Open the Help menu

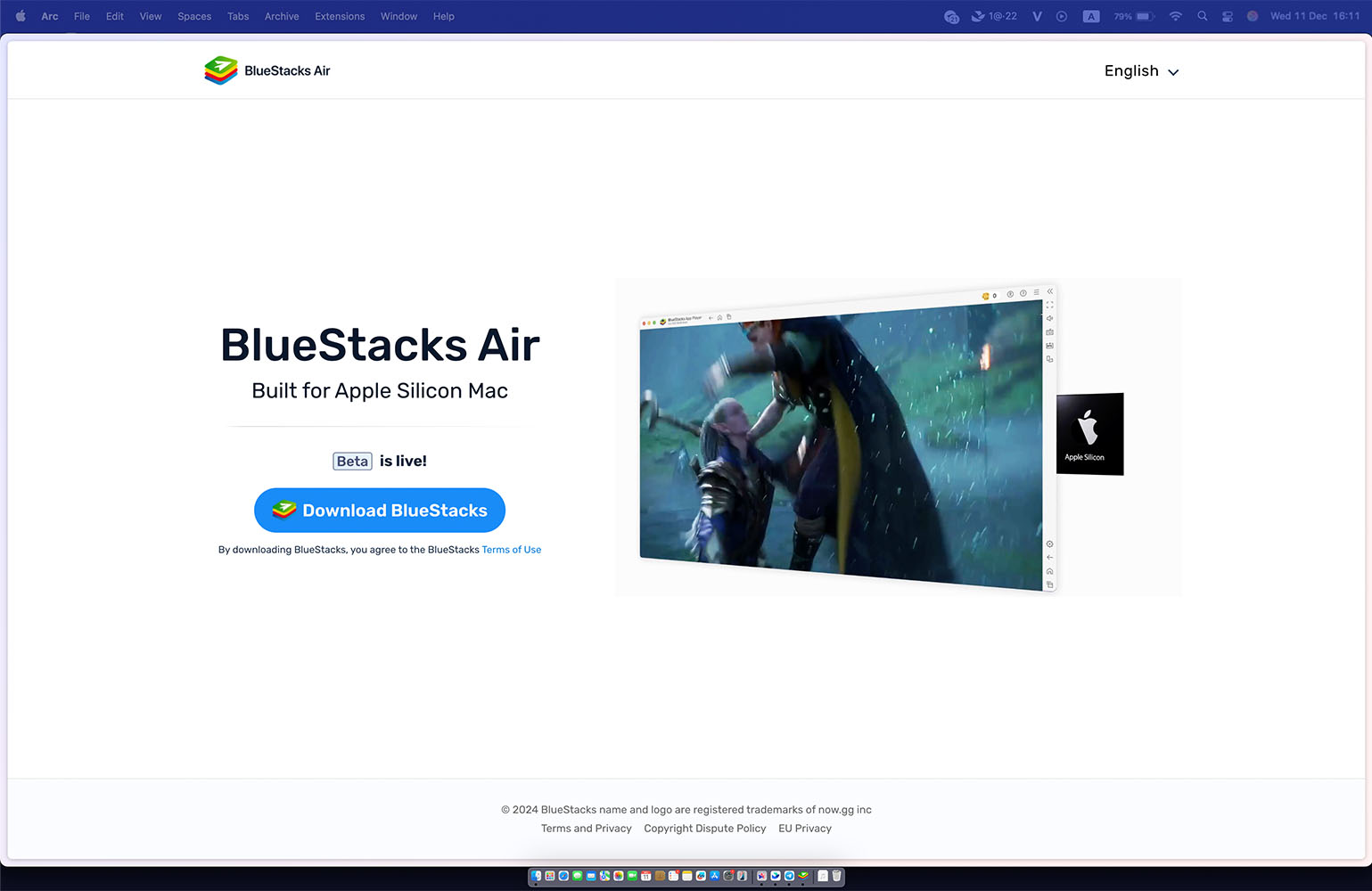pos(444,16)
